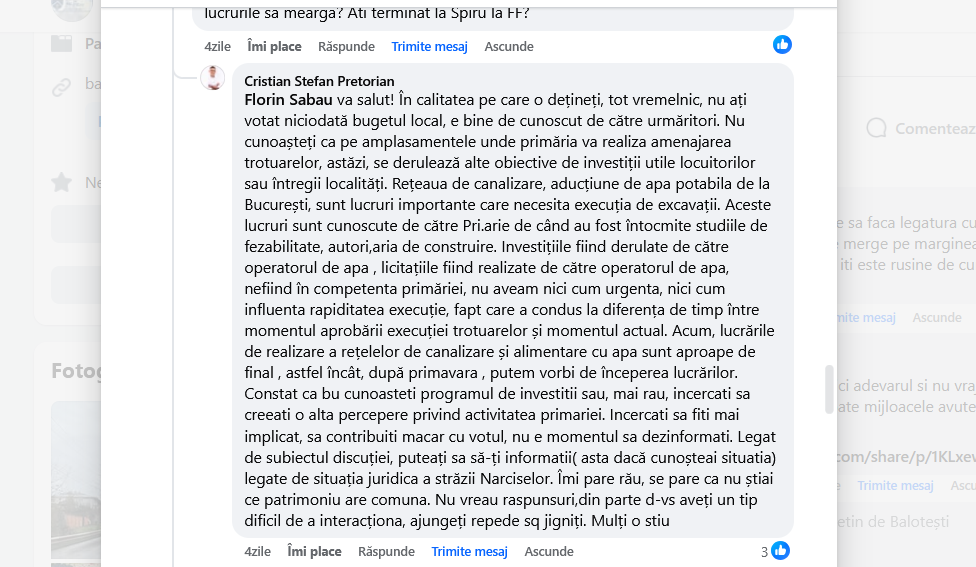Click Trimite mesaj under the top comment
This screenshot has height=567, width=976.
click(429, 46)
